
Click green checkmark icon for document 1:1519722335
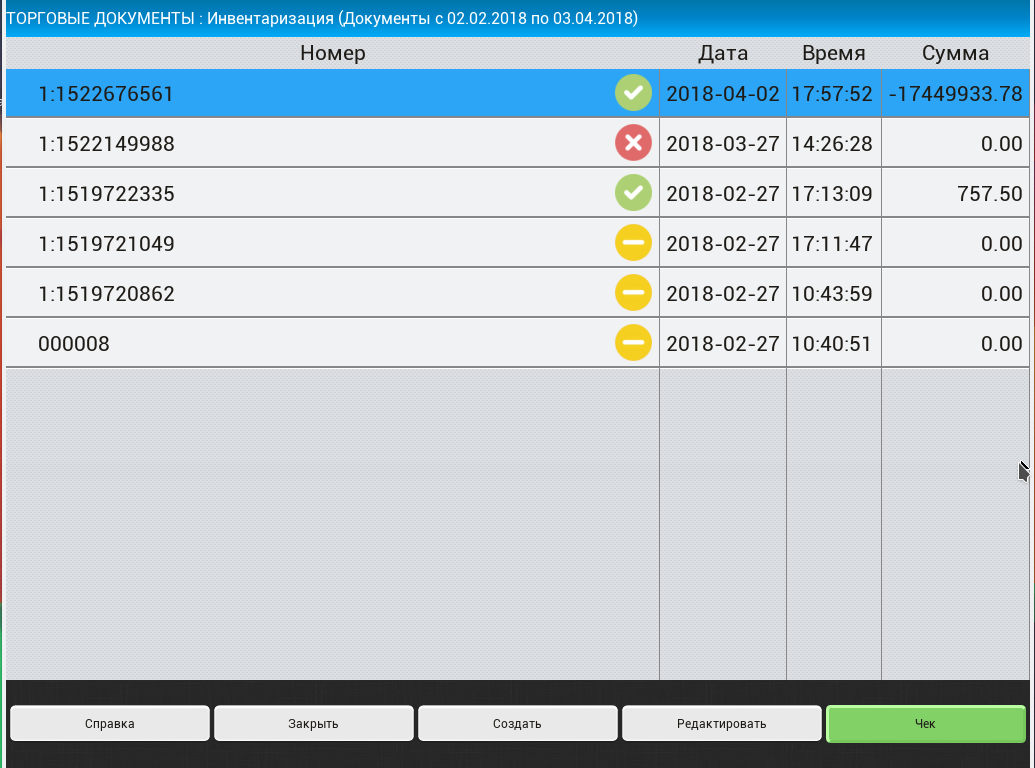point(633,193)
